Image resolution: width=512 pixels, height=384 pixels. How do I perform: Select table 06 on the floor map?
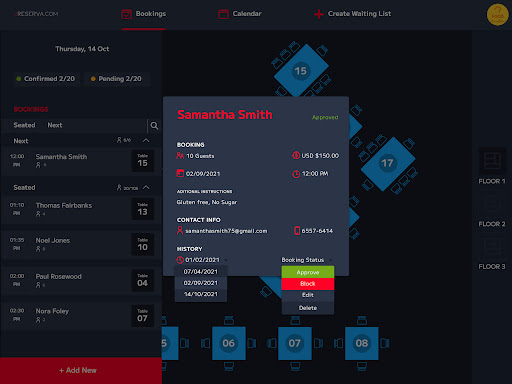coord(229,343)
